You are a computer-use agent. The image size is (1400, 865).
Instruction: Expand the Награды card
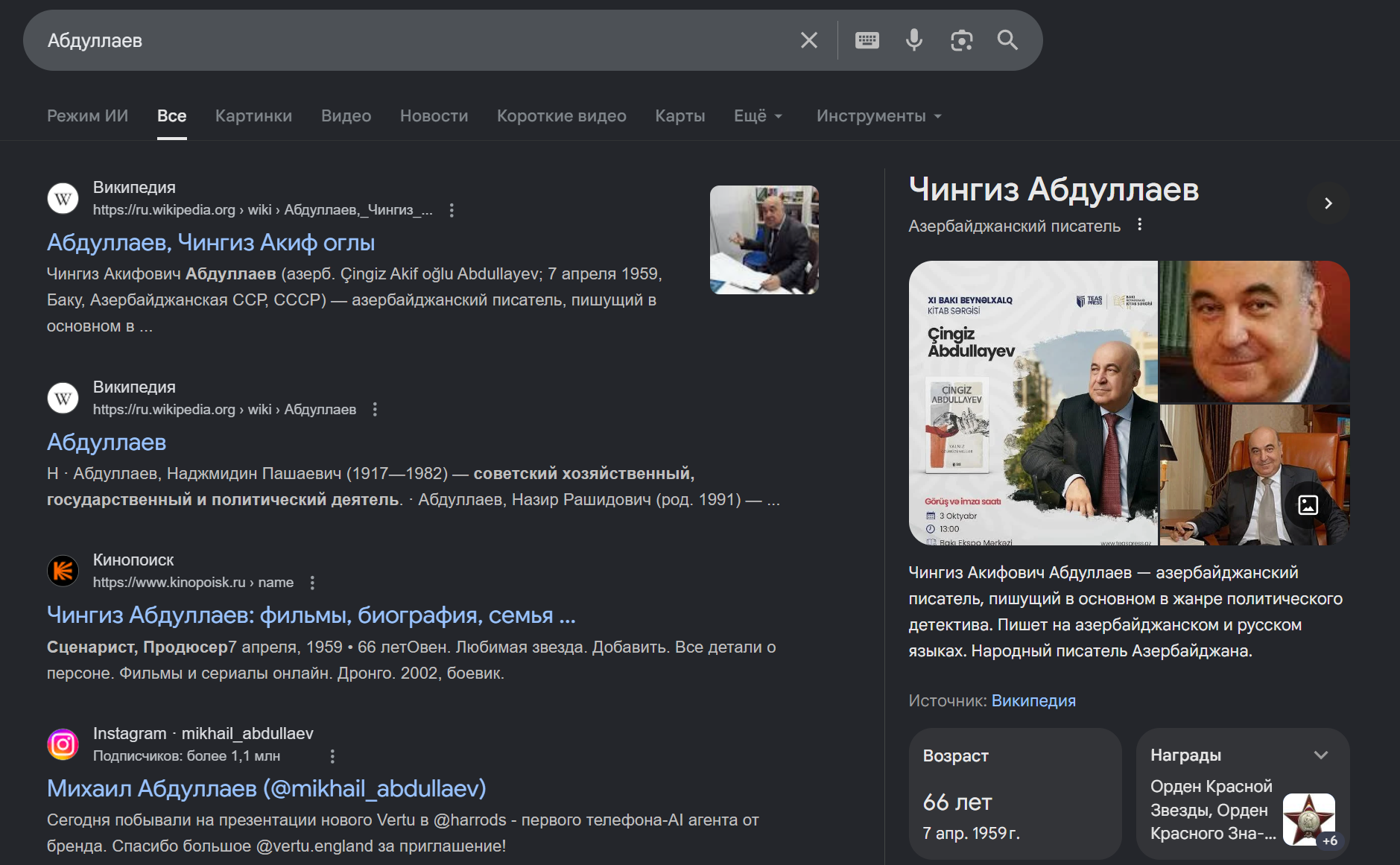[1320, 755]
